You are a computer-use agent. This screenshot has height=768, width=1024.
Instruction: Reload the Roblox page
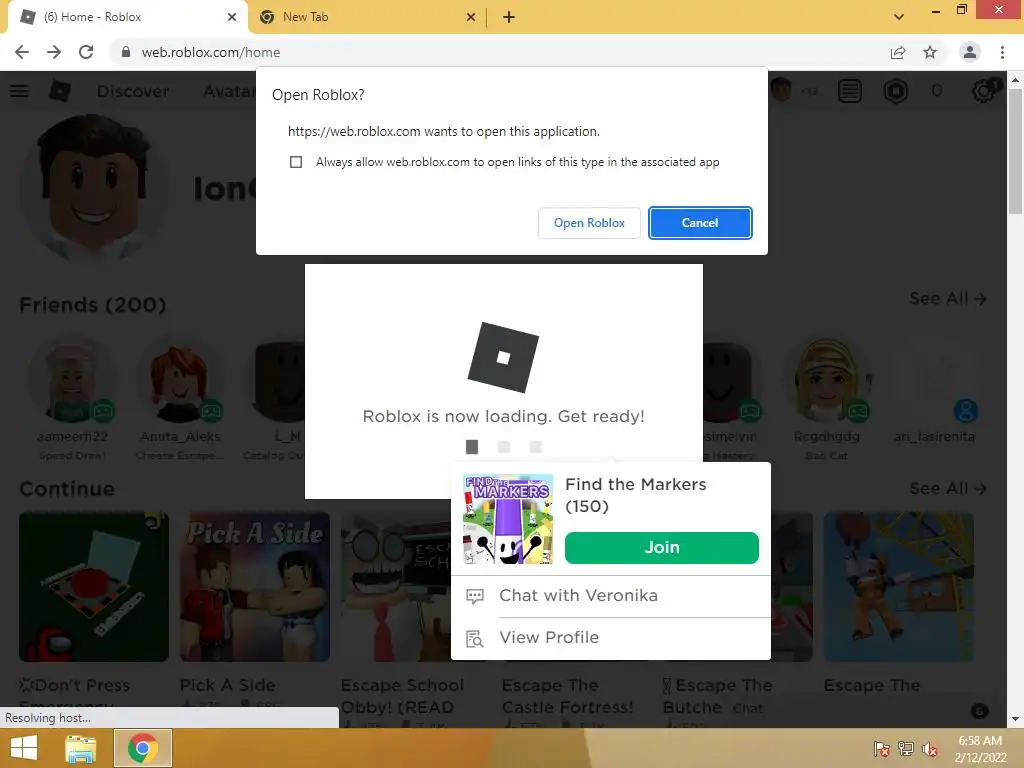pyautogui.click(x=86, y=52)
